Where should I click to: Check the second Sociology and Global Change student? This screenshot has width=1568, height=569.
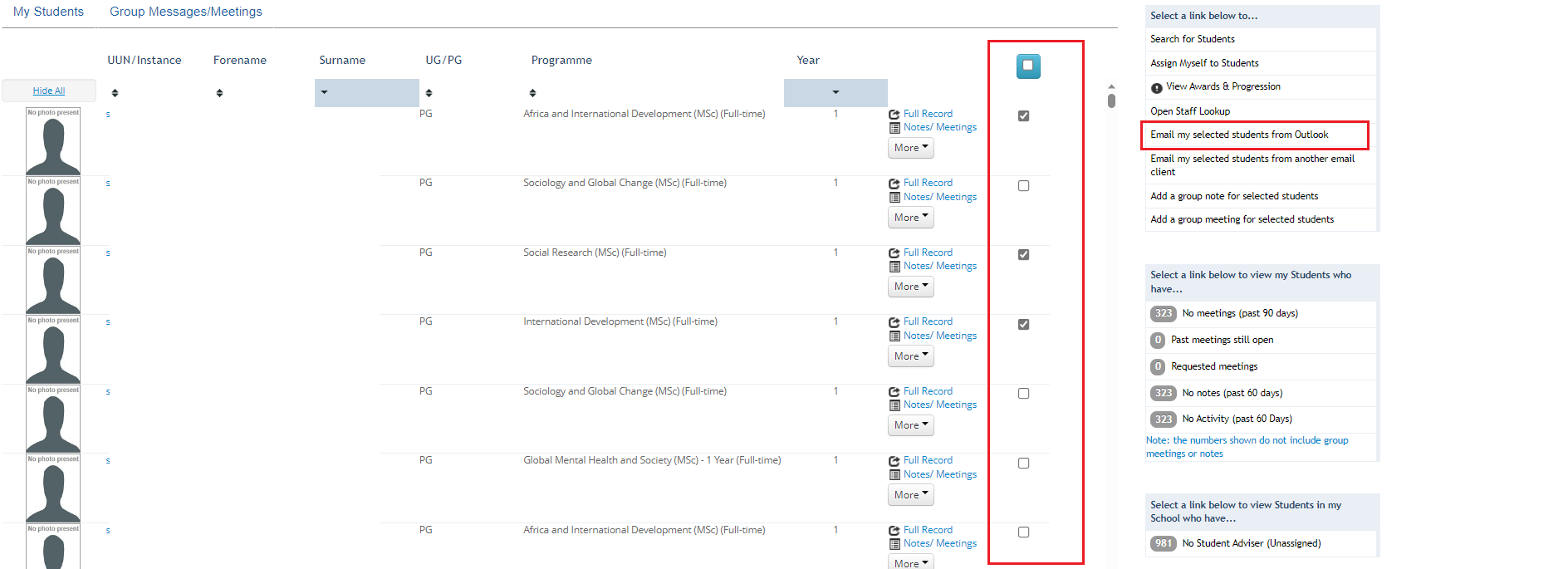click(x=1023, y=394)
